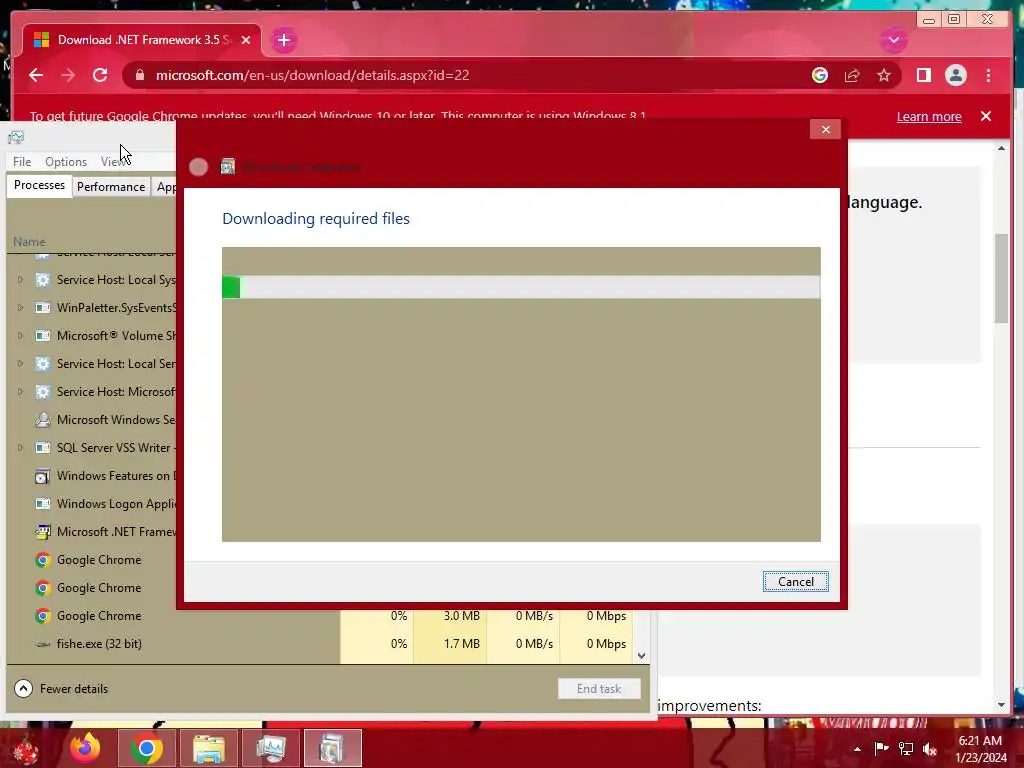Click the WinPaletter.SysEvents process icon
The image size is (1024, 768).
tap(42, 308)
